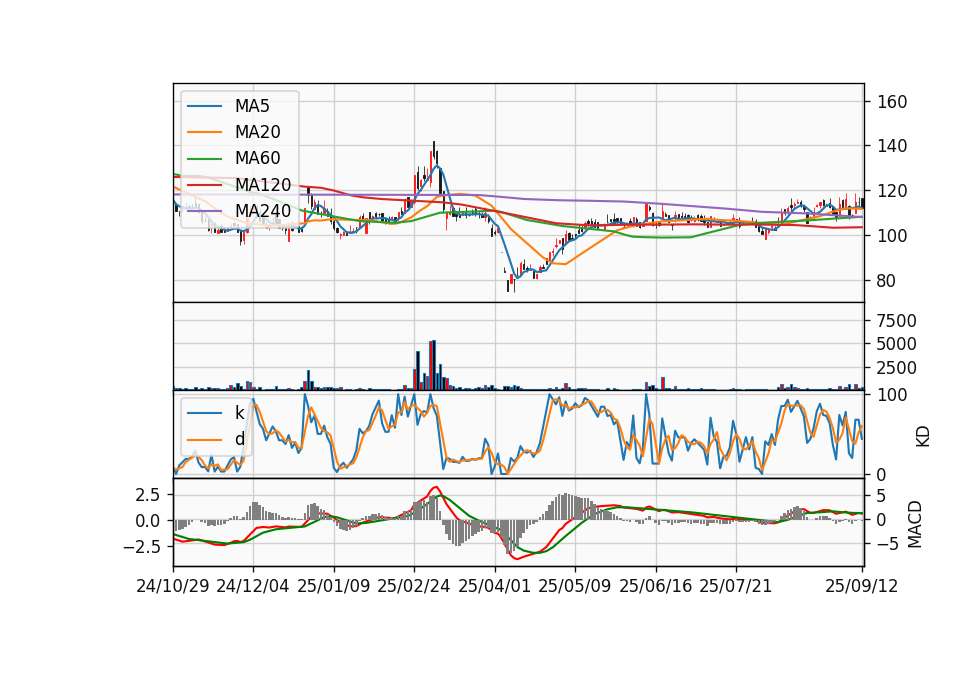
Task: Click the purple MA240 legend line sample
Action: tap(204, 211)
